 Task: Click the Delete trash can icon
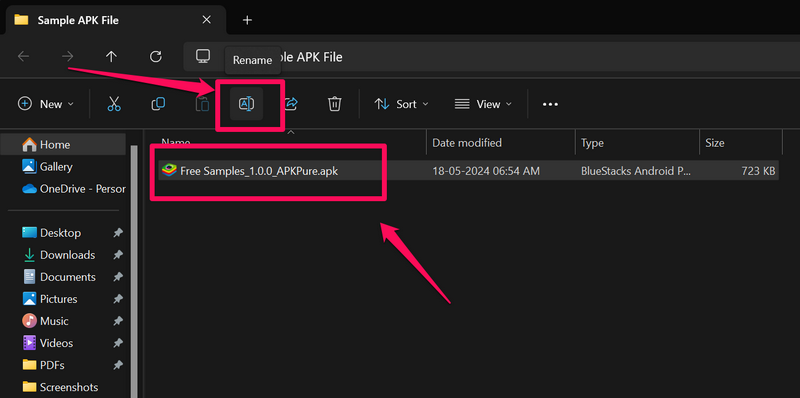coord(334,104)
